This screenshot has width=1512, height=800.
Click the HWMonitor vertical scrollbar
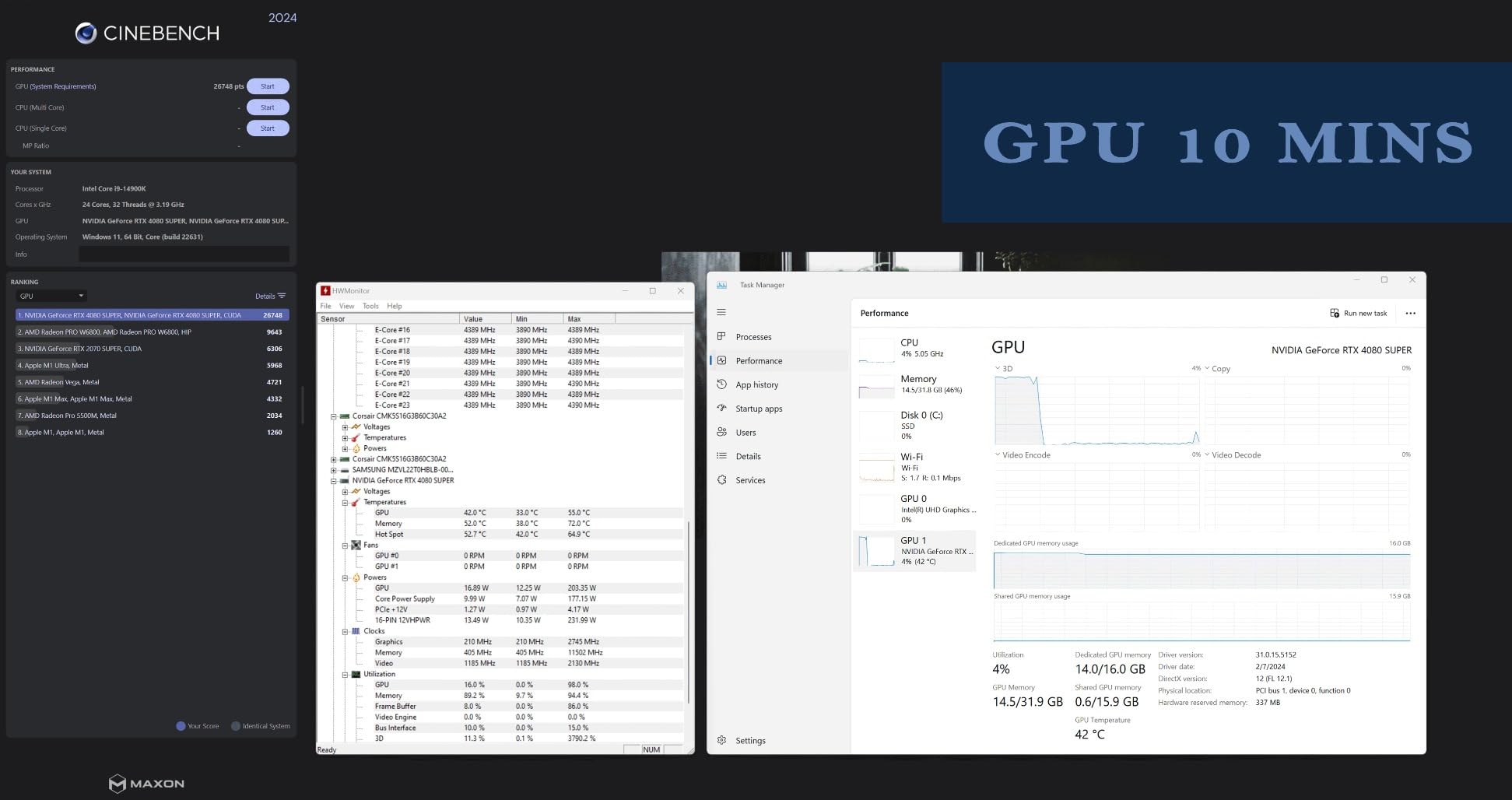(x=689, y=612)
